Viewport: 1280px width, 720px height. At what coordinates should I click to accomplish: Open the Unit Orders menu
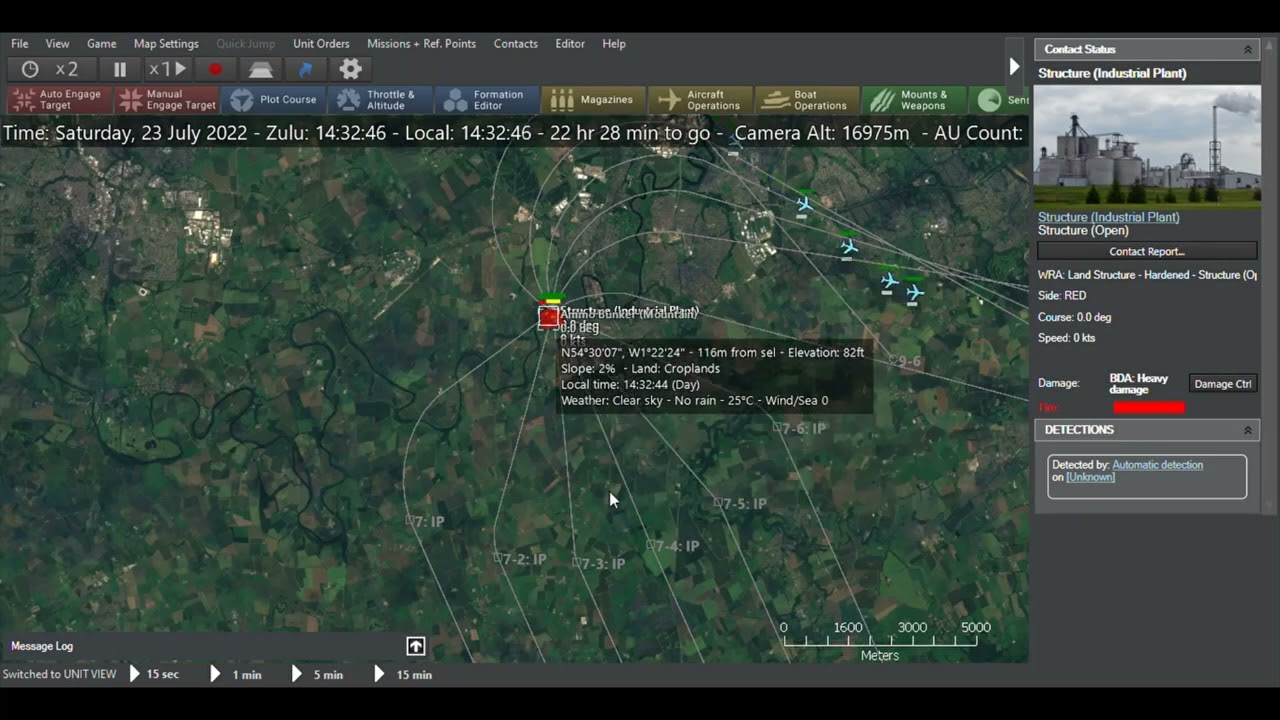pyautogui.click(x=321, y=44)
